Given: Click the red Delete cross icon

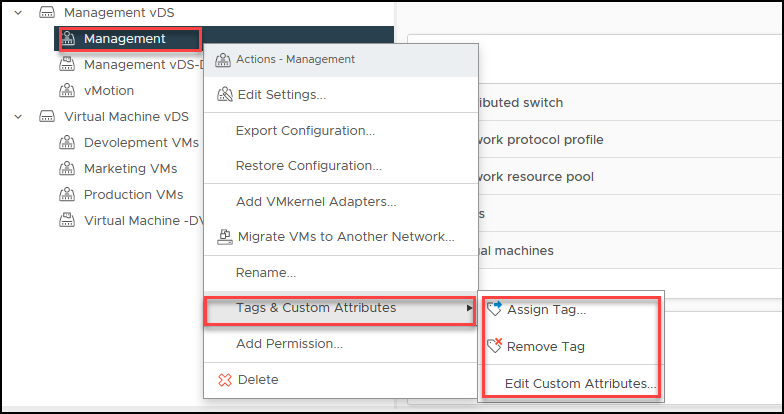Looking at the screenshot, I should point(226,380).
